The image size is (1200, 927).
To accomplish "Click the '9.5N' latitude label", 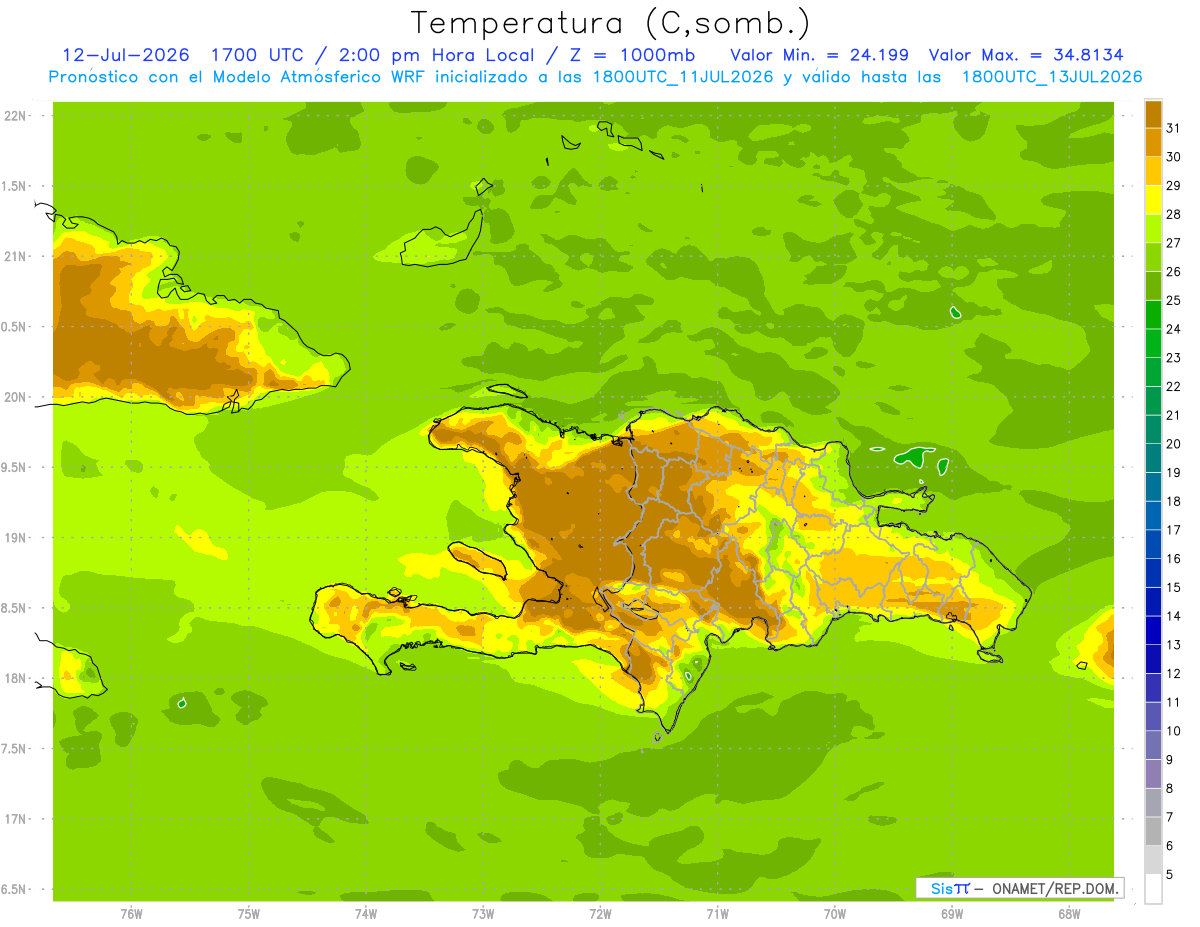I will [x=15, y=468].
